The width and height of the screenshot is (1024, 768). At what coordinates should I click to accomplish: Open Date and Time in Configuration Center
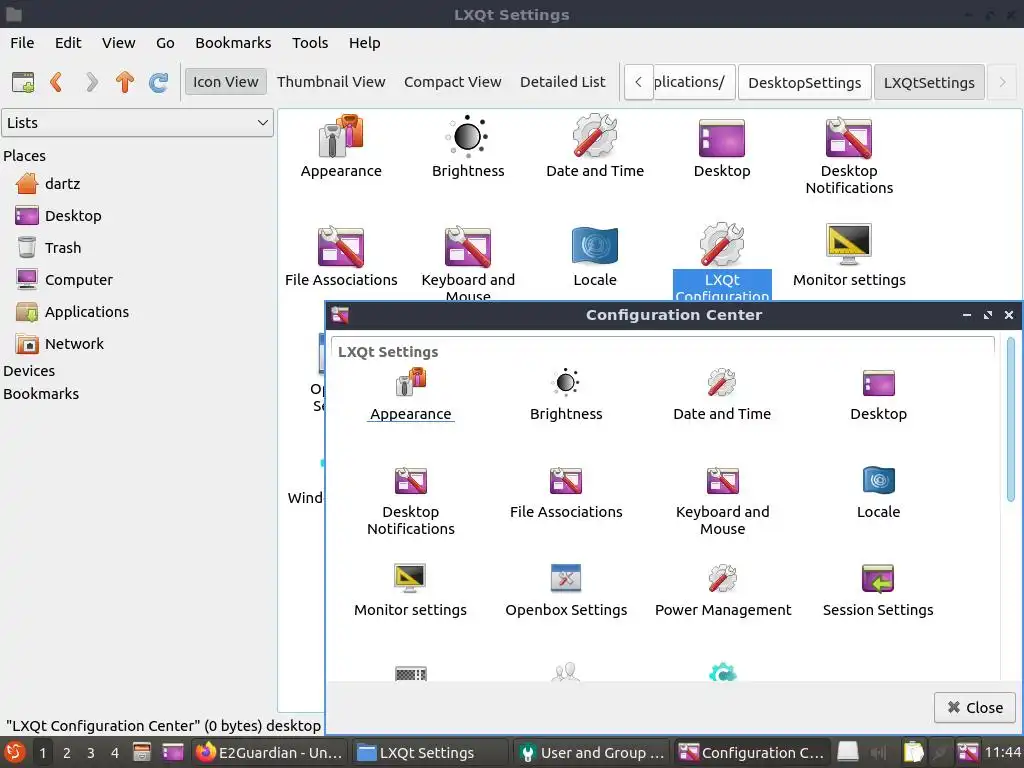(x=722, y=394)
